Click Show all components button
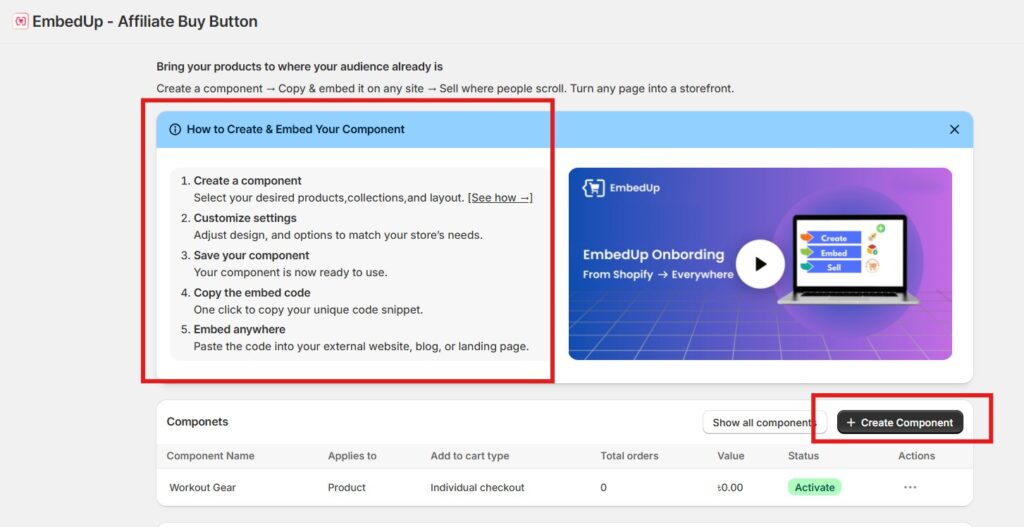 click(765, 423)
